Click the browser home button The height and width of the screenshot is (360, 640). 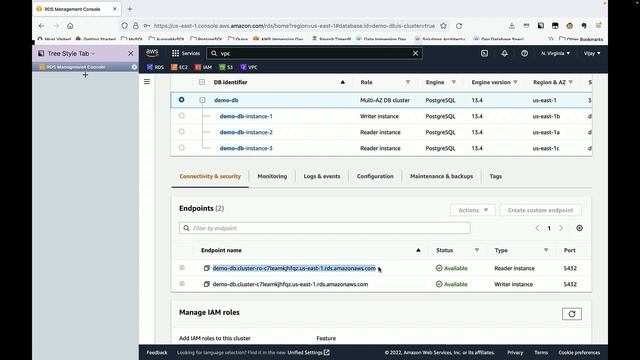[70, 26]
